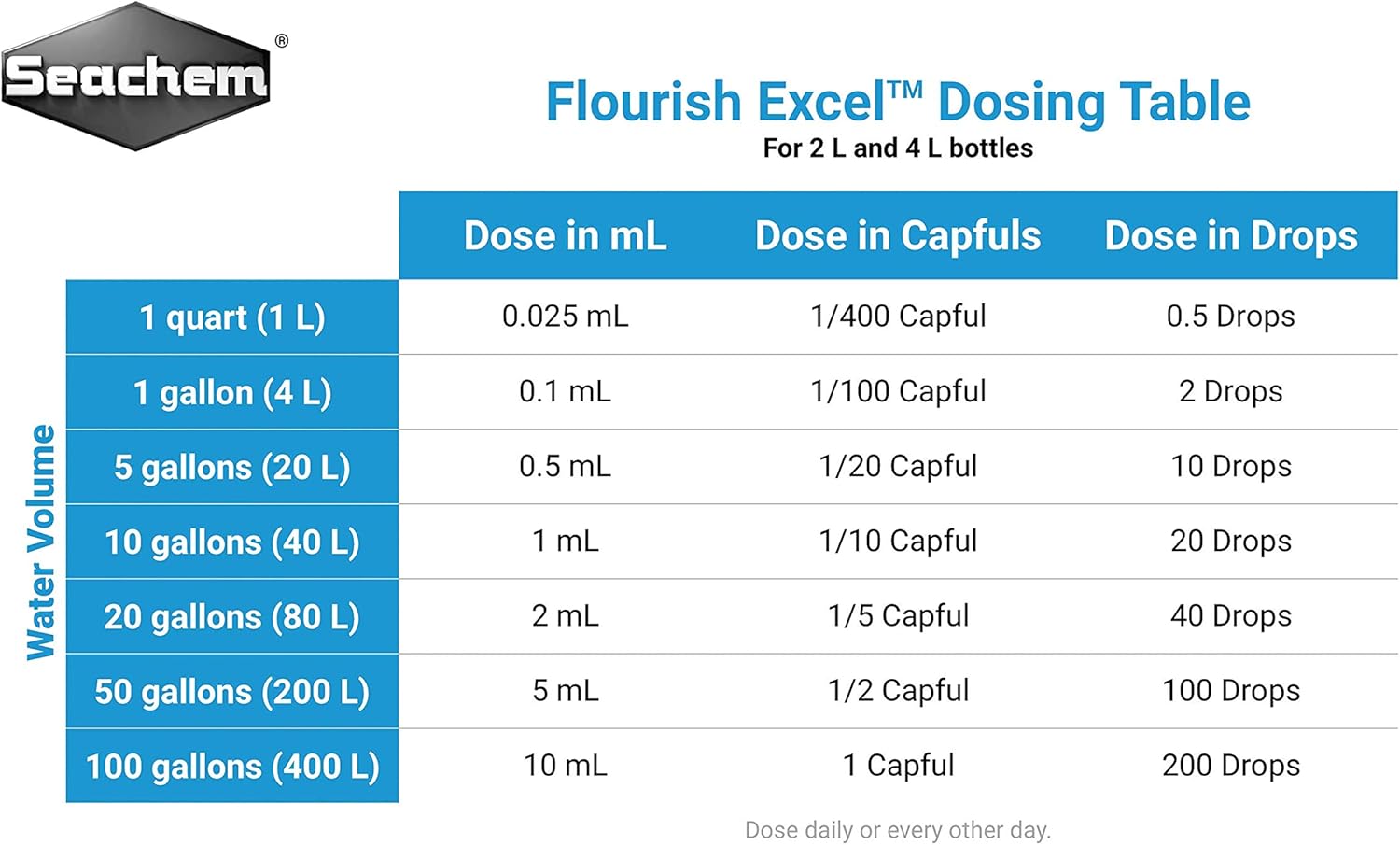Select the 5 gallons (20 L) row label
This screenshot has width=1400, height=845.
232,467
